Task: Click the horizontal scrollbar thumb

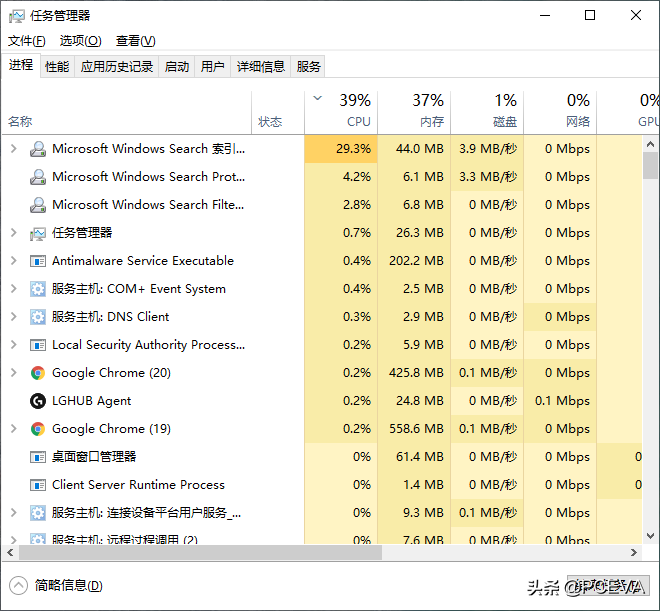Action: coord(200,553)
